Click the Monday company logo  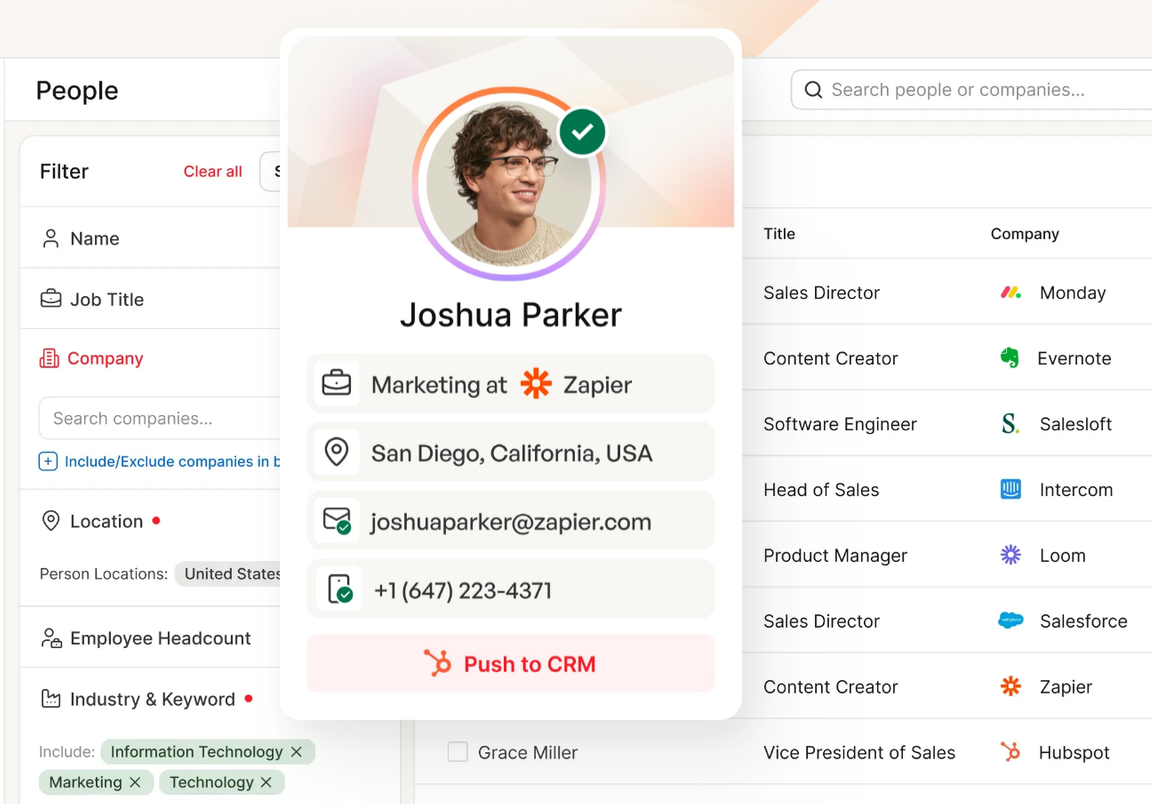click(1011, 292)
